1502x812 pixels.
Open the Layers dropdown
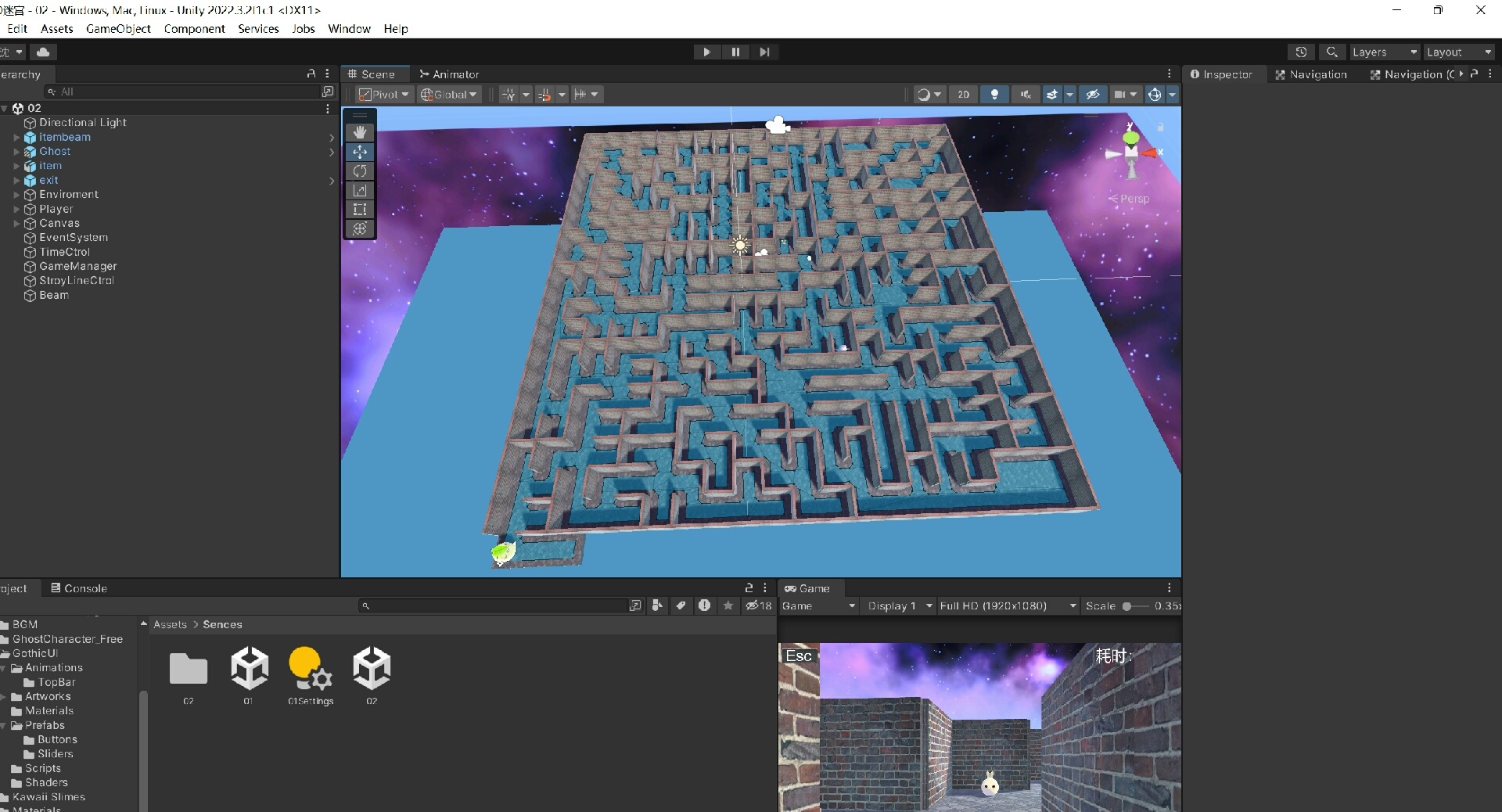(1384, 52)
